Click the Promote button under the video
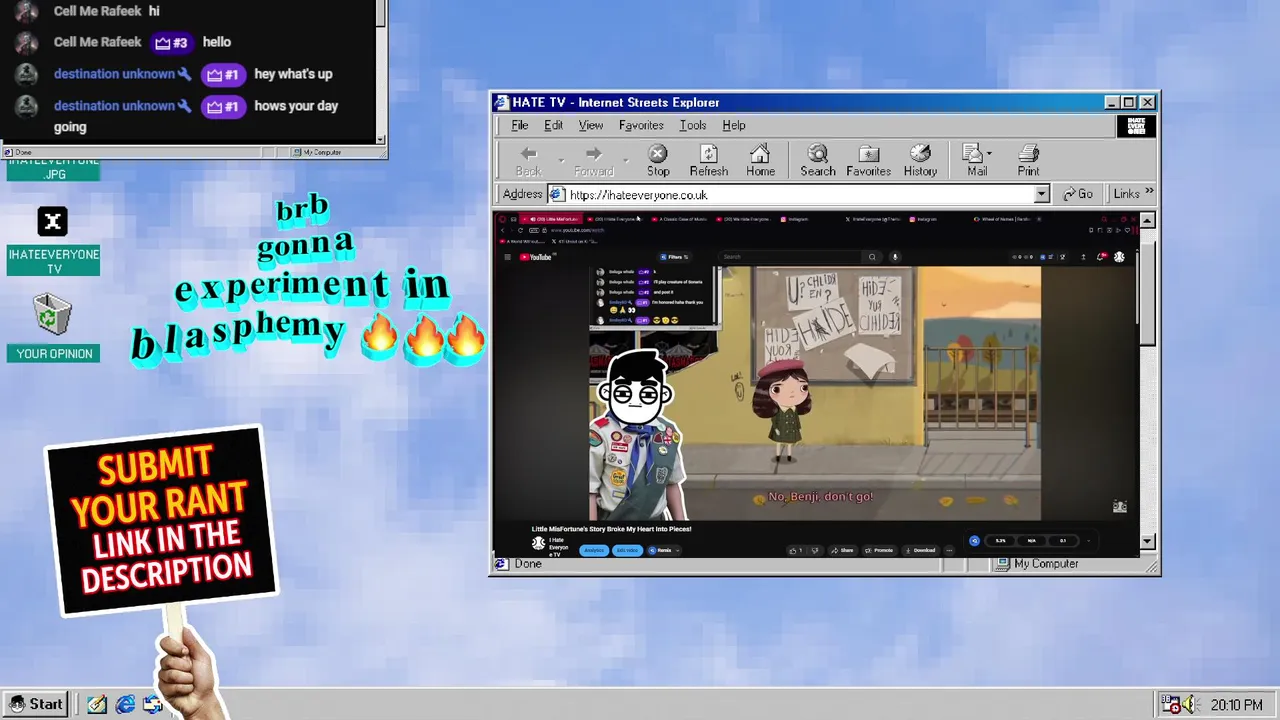 [879, 550]
